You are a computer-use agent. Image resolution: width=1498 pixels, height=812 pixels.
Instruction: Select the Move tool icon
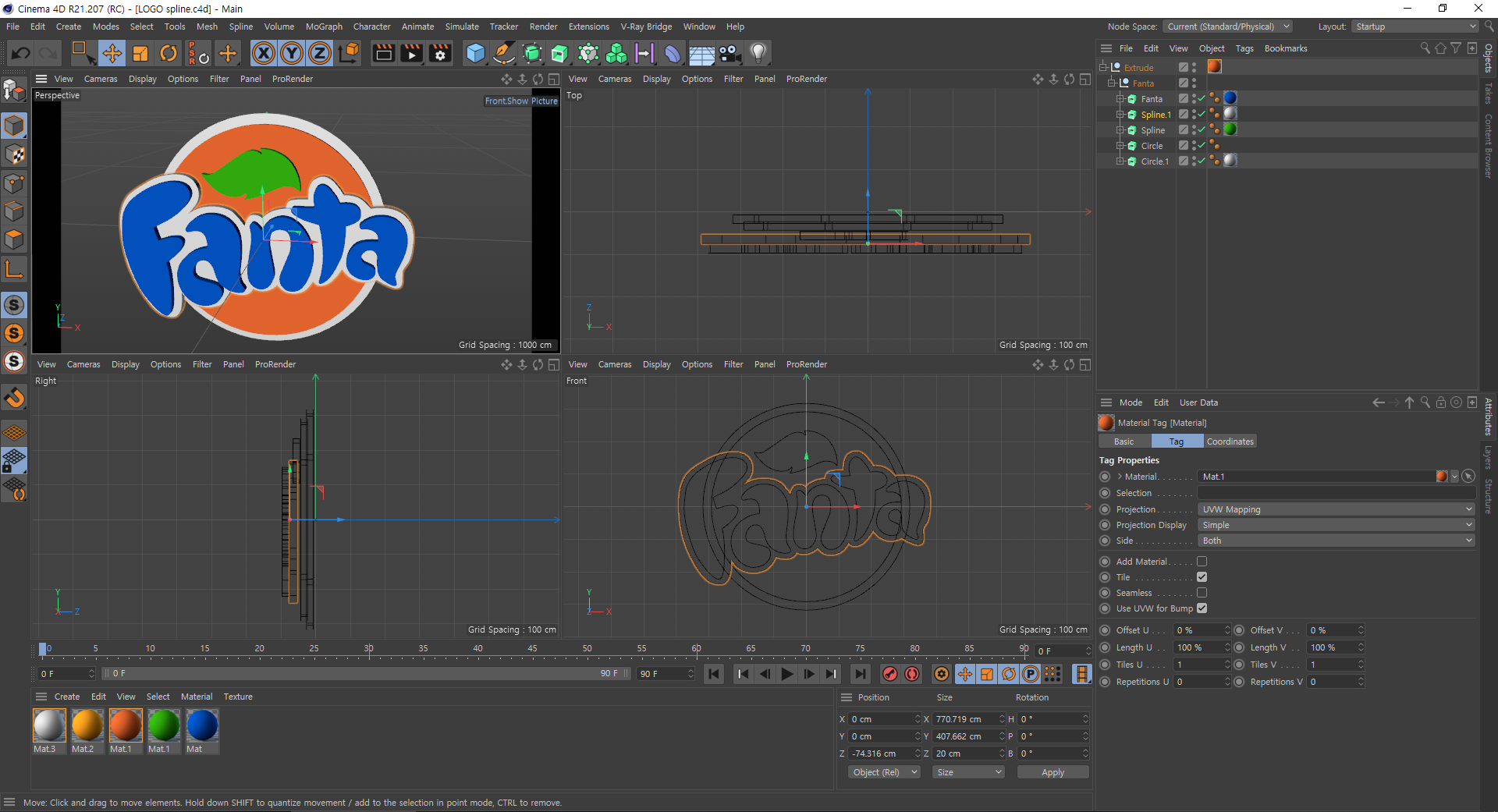[x=112, y=53]
